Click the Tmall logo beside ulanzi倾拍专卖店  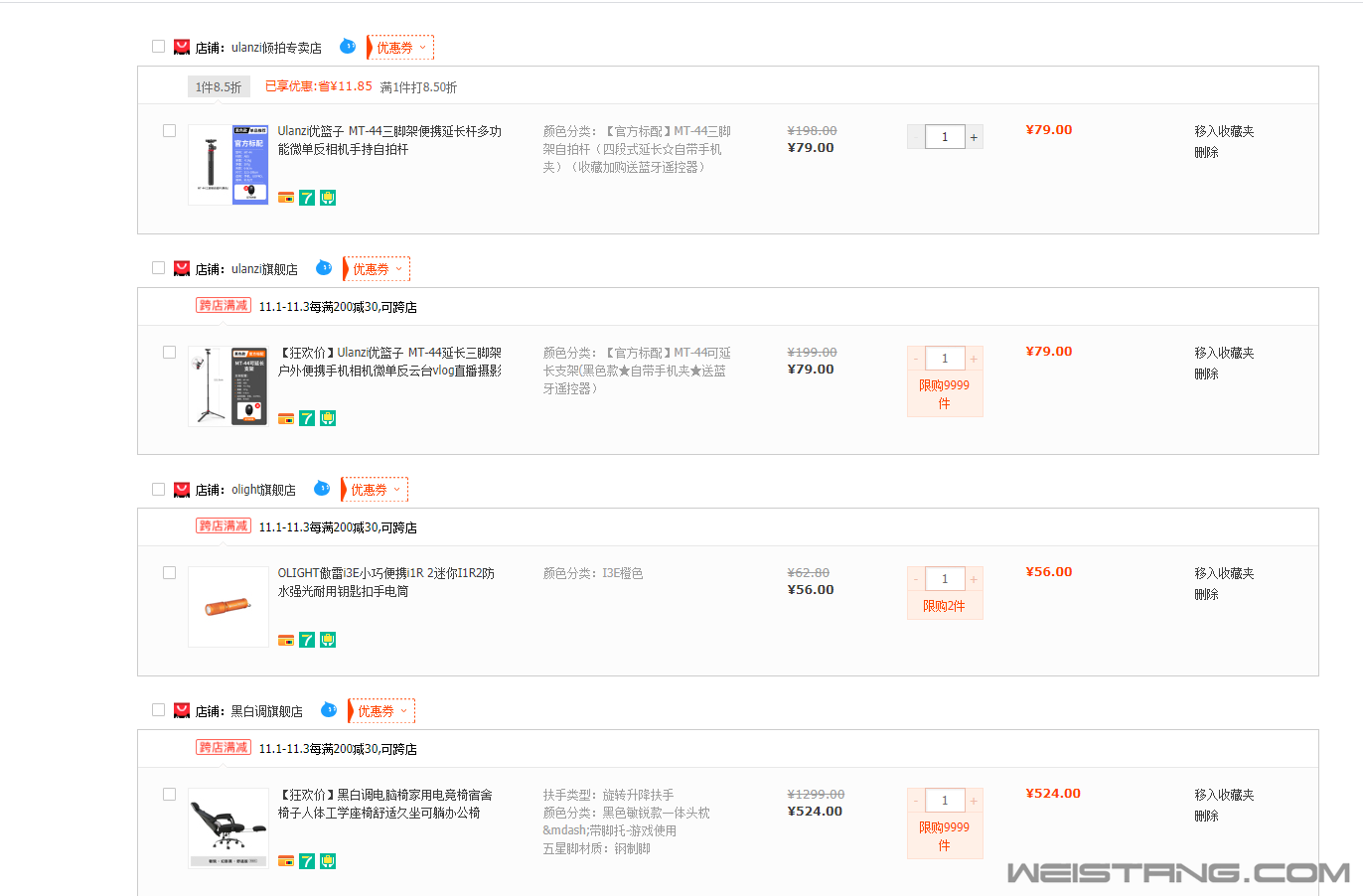[x=182, y=47]
